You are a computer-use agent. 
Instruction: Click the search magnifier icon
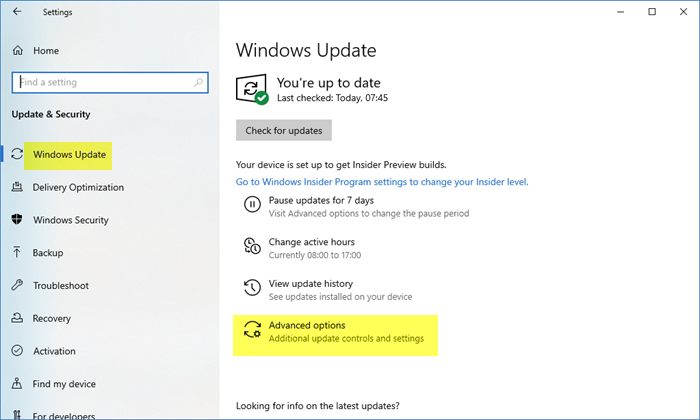199,82
